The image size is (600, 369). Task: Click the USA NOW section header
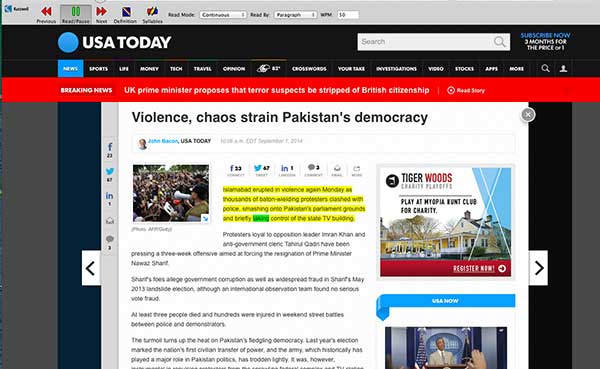[x=445, y=301]
